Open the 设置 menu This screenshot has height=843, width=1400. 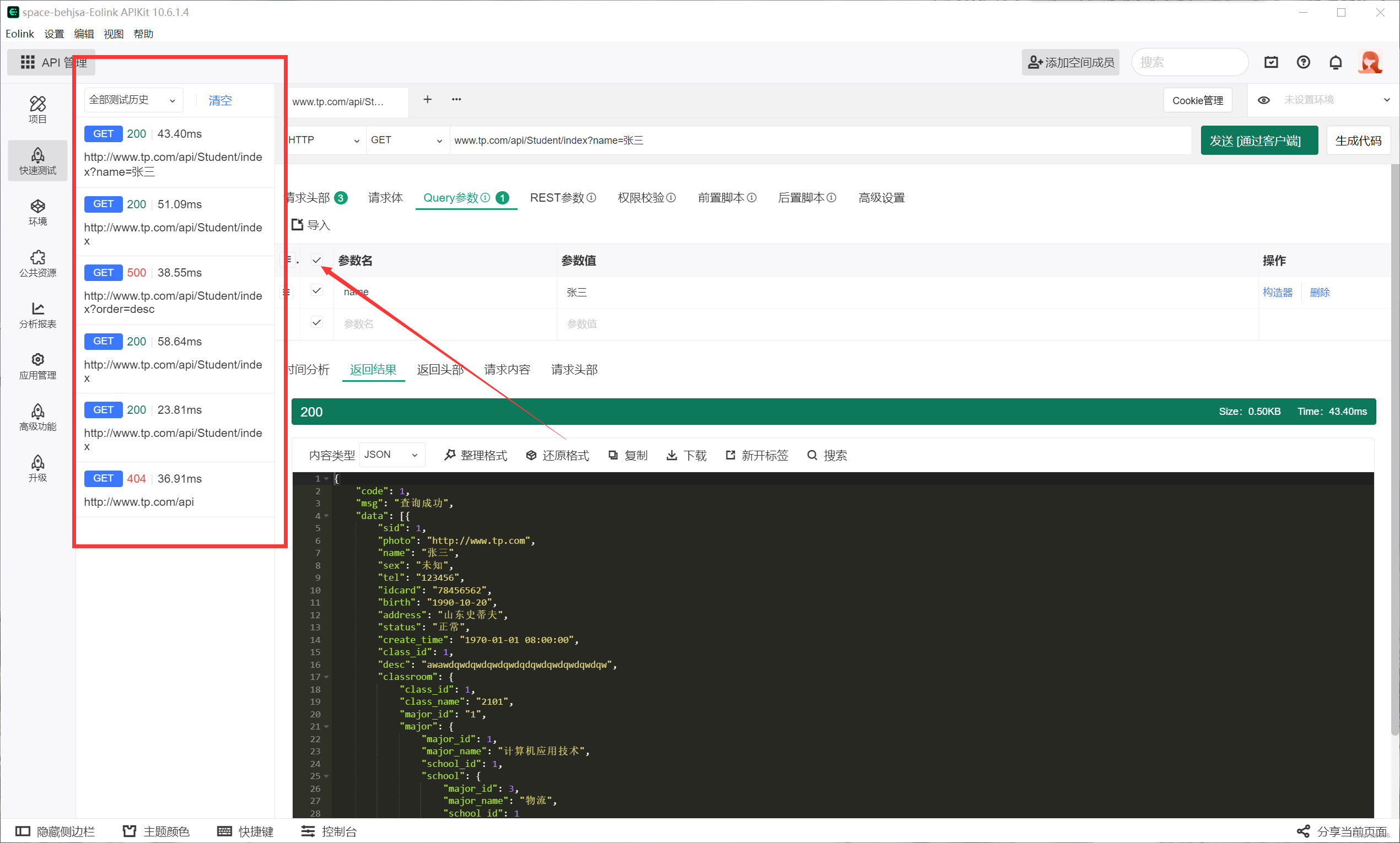click(55, 34)
